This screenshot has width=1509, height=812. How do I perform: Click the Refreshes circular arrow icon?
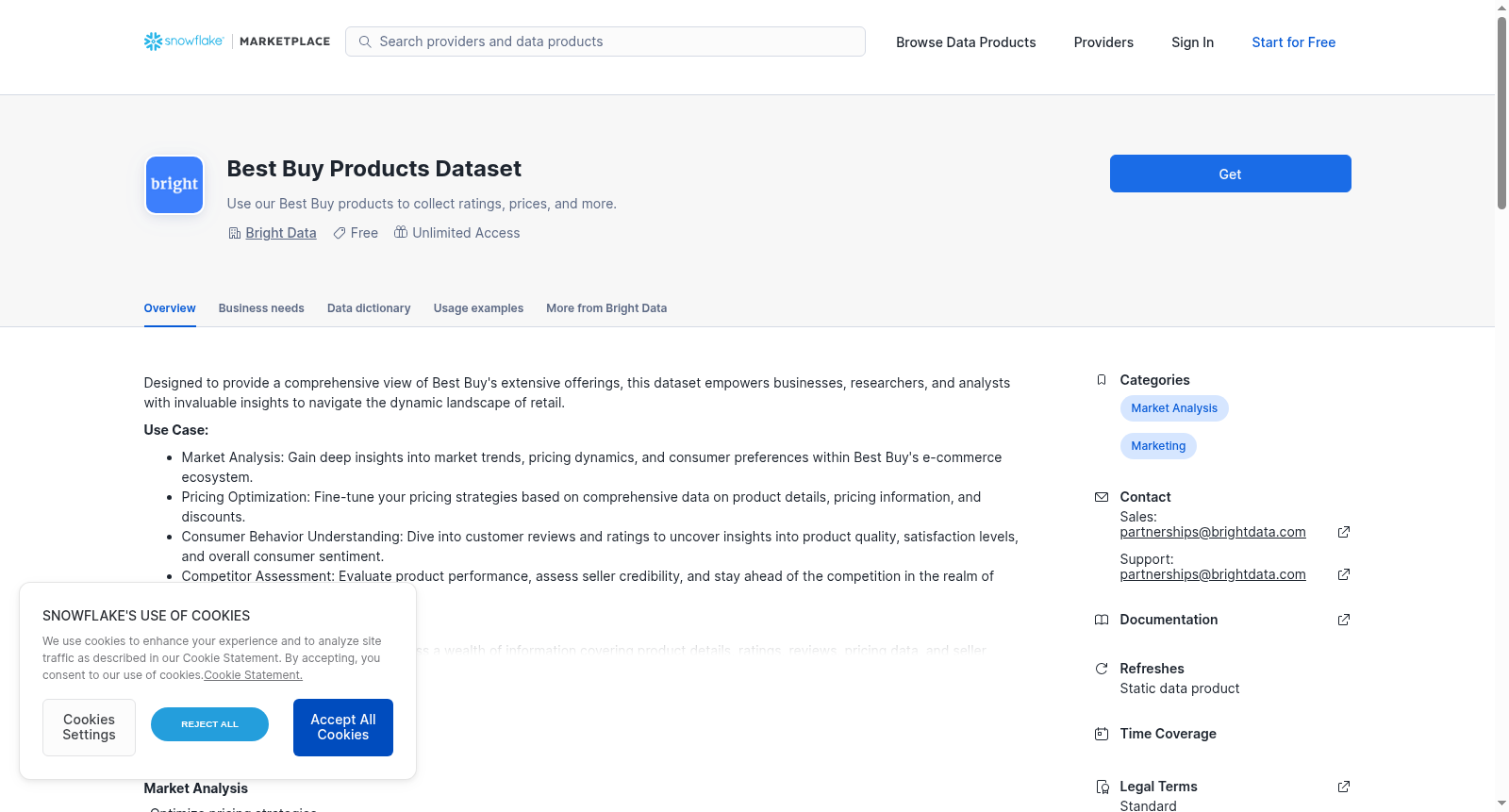coord(1102,669)
